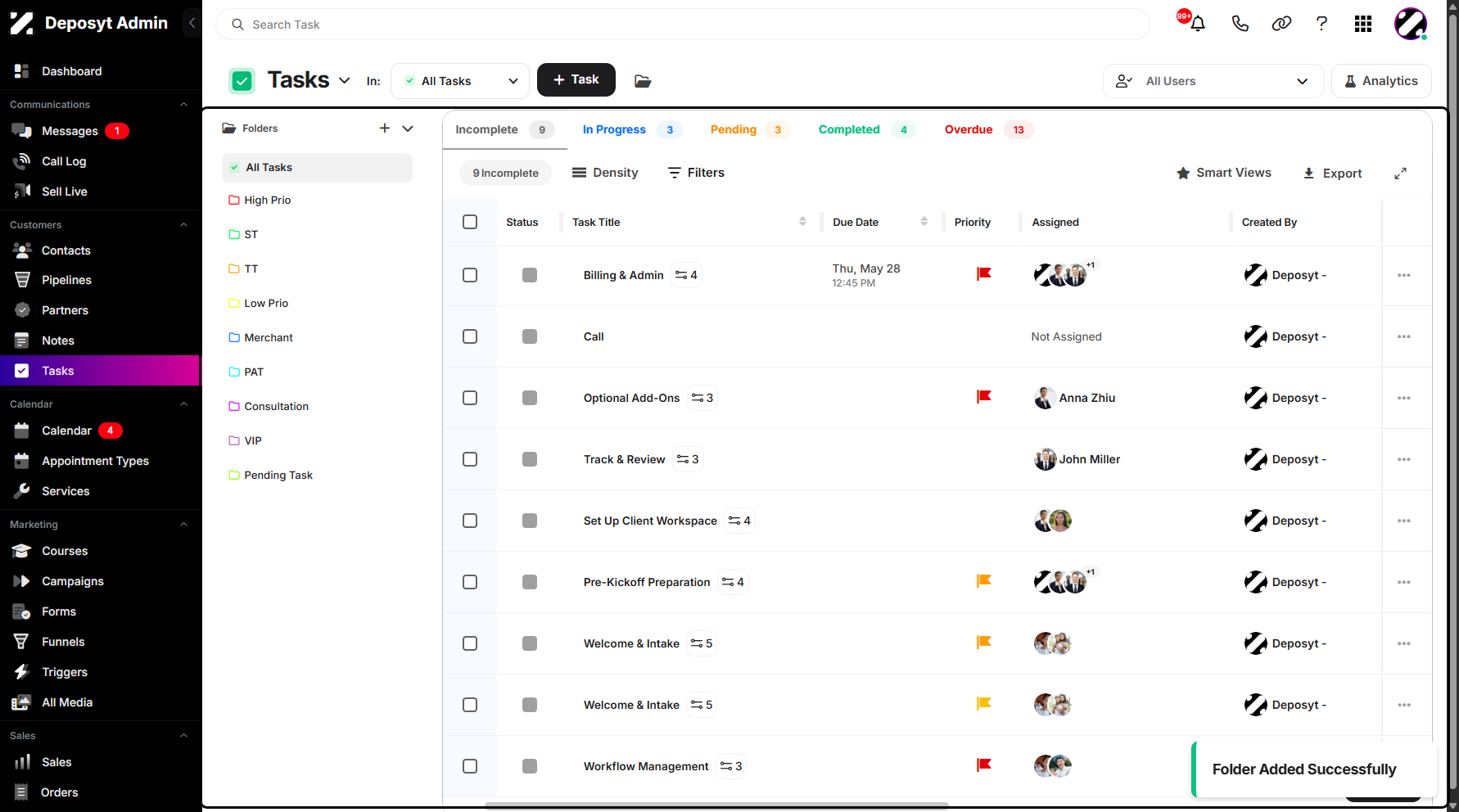Viewport: 1459px width, 812px height.
Task: Open the notifications bell
Action: pyautogui.click(x=1197, y=24)
